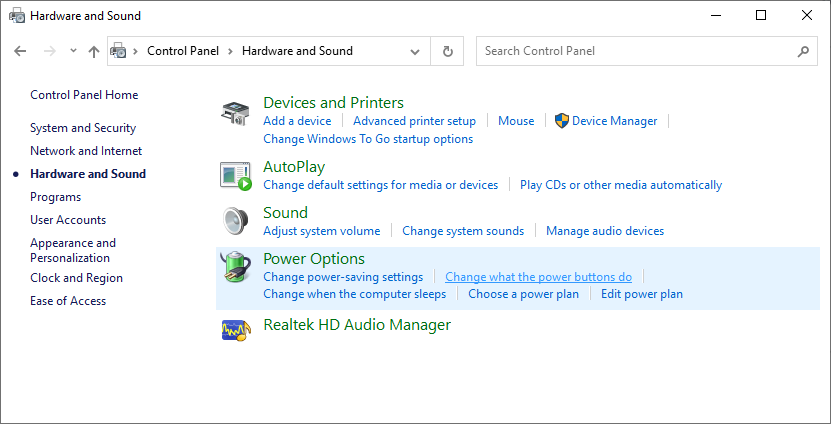Open Device Manager link

tap(614, 121)
